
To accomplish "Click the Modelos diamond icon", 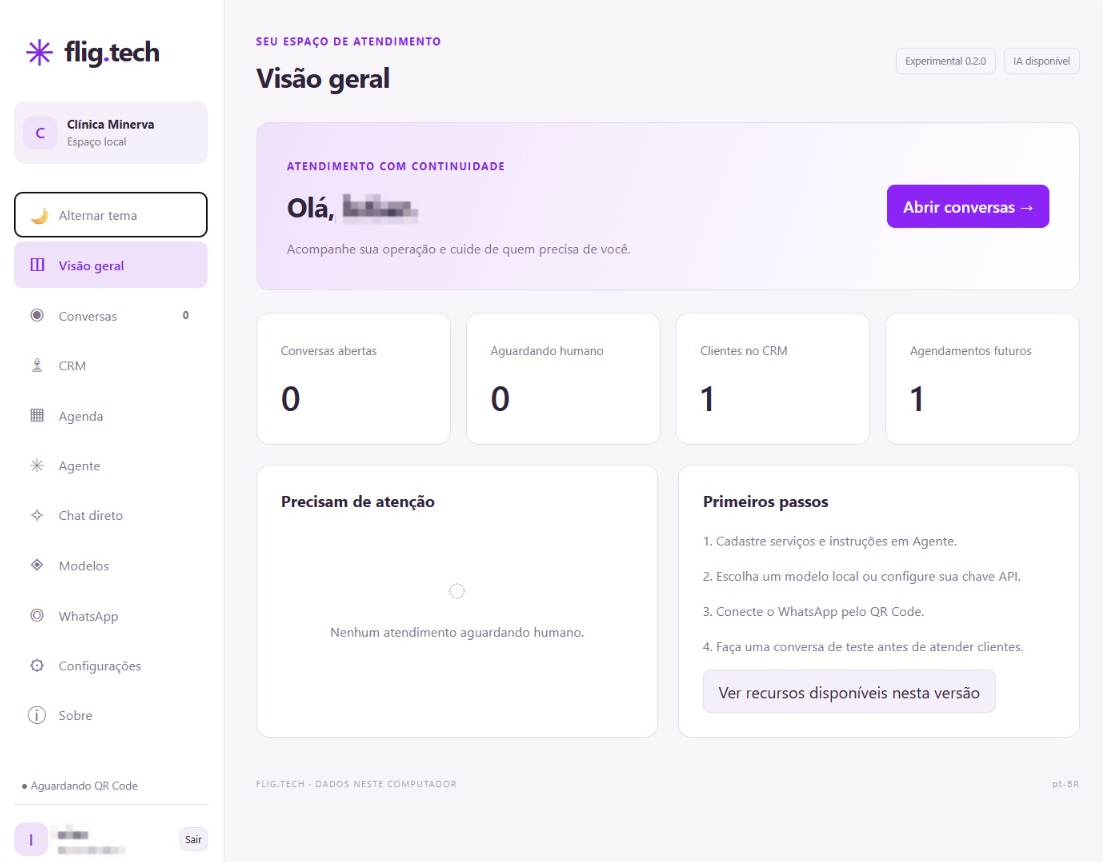I will pos(37,565).
